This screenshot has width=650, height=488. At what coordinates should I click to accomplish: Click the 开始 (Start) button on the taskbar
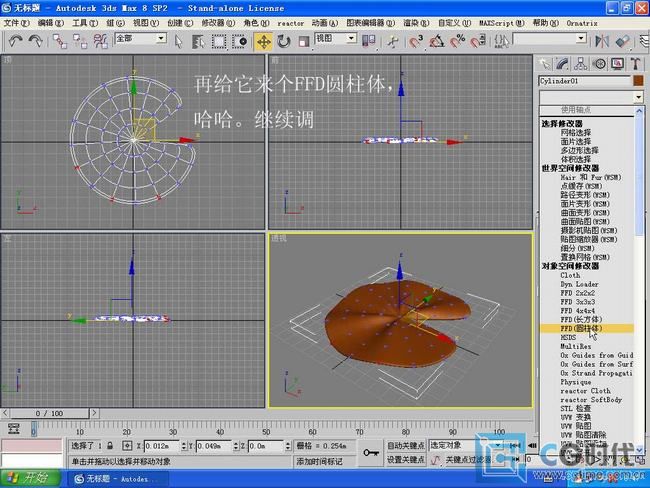pyautogui.click(x=31, y=478)
